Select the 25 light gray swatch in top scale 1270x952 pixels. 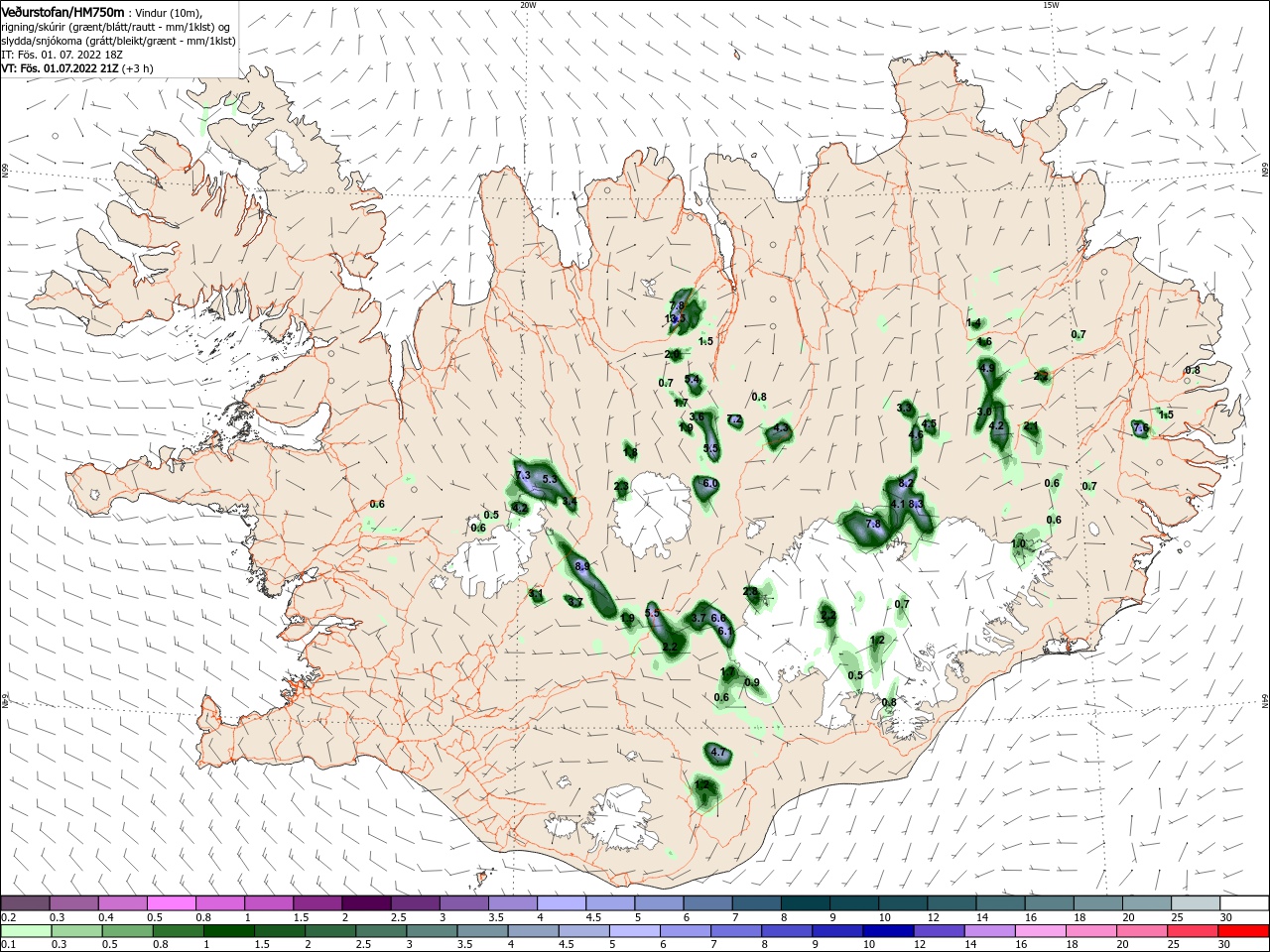[x=1196, y=903]
